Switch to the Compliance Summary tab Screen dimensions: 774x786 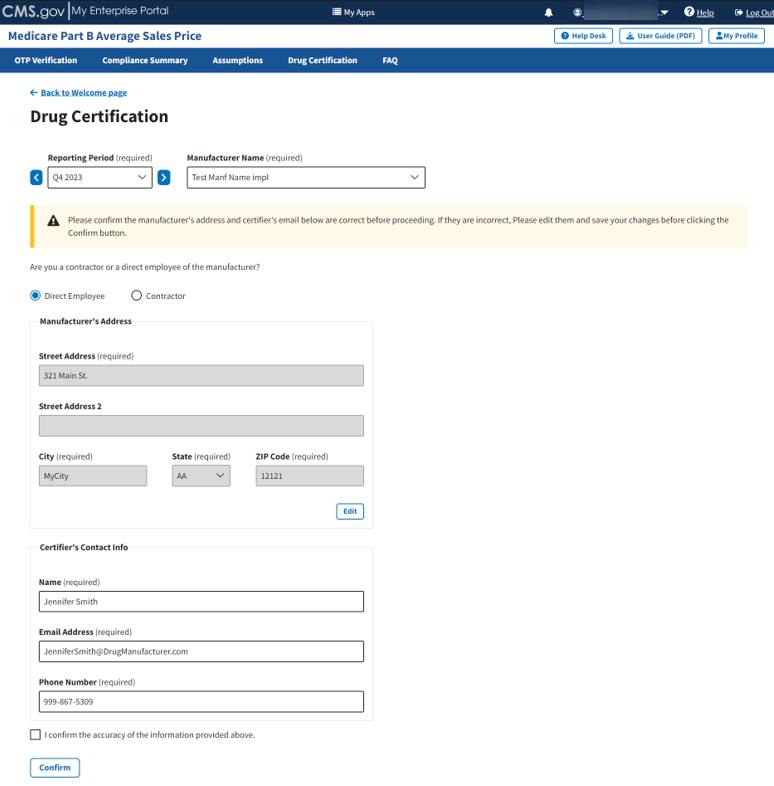(x=144, y=60)
